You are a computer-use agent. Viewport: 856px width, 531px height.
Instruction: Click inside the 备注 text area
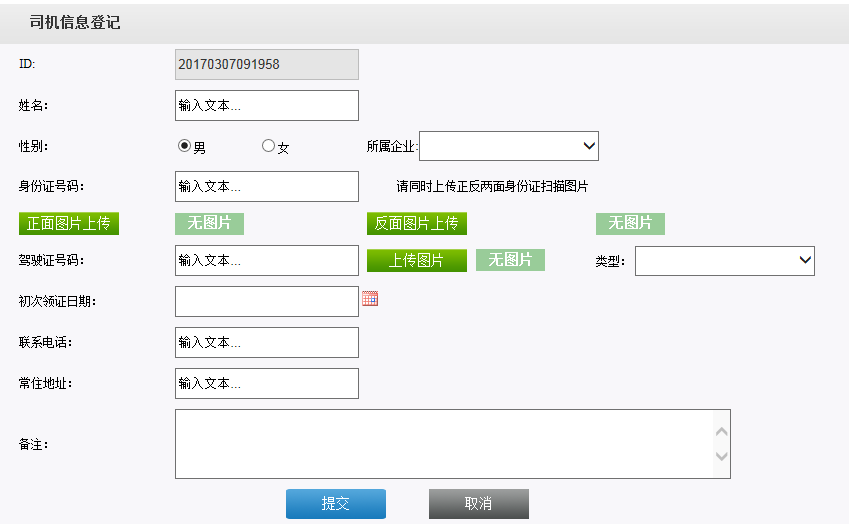click(444, 444)
